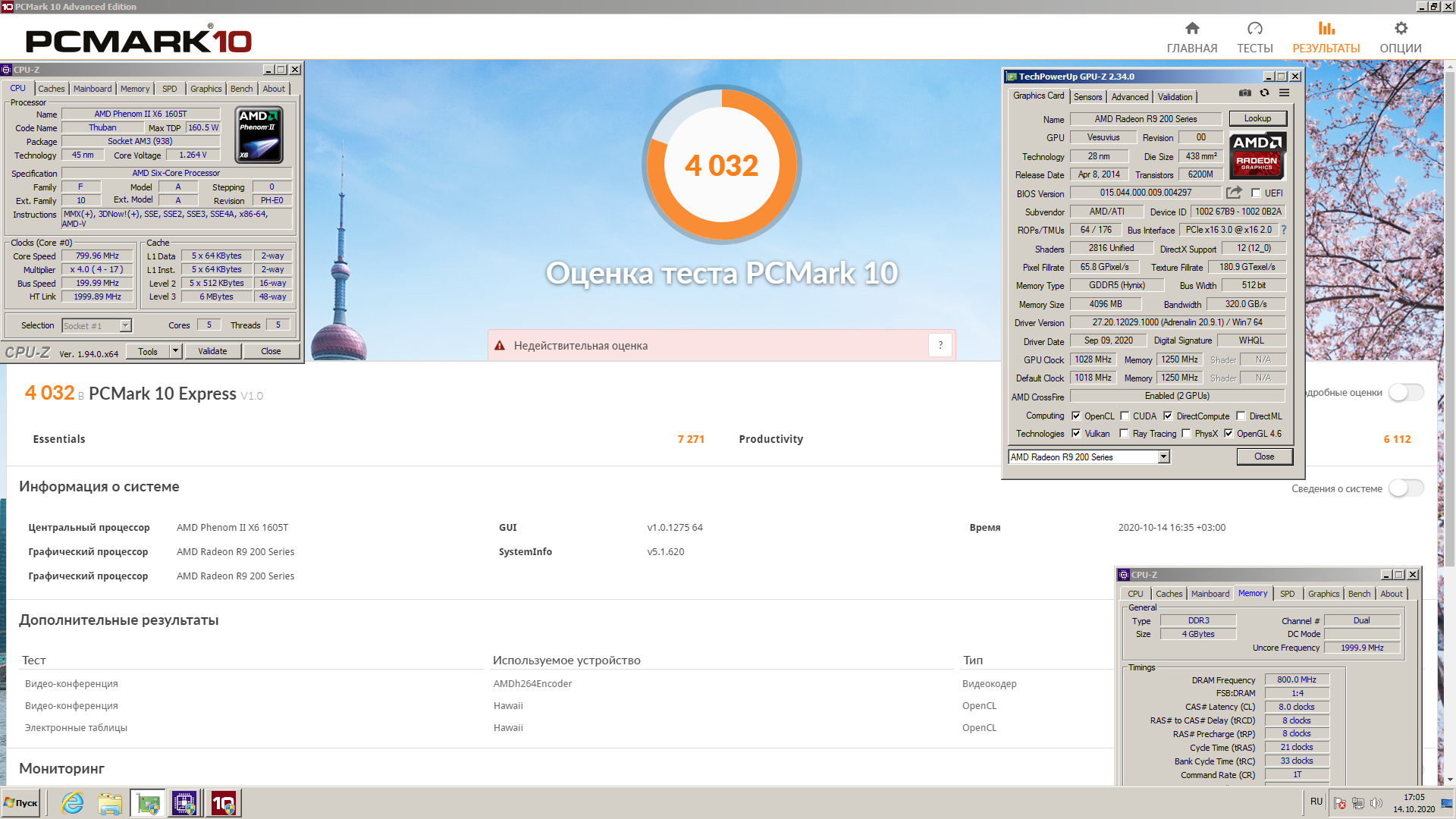The height and width of the screenshot is (819, 1456).
Task: Enable the Подробные оценки switch
Action: 1406,392
